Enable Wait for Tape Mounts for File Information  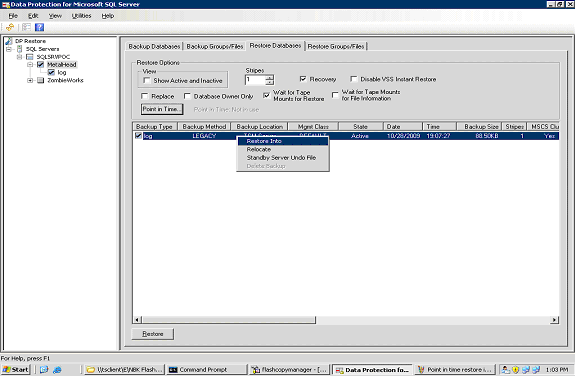[335, 95]
